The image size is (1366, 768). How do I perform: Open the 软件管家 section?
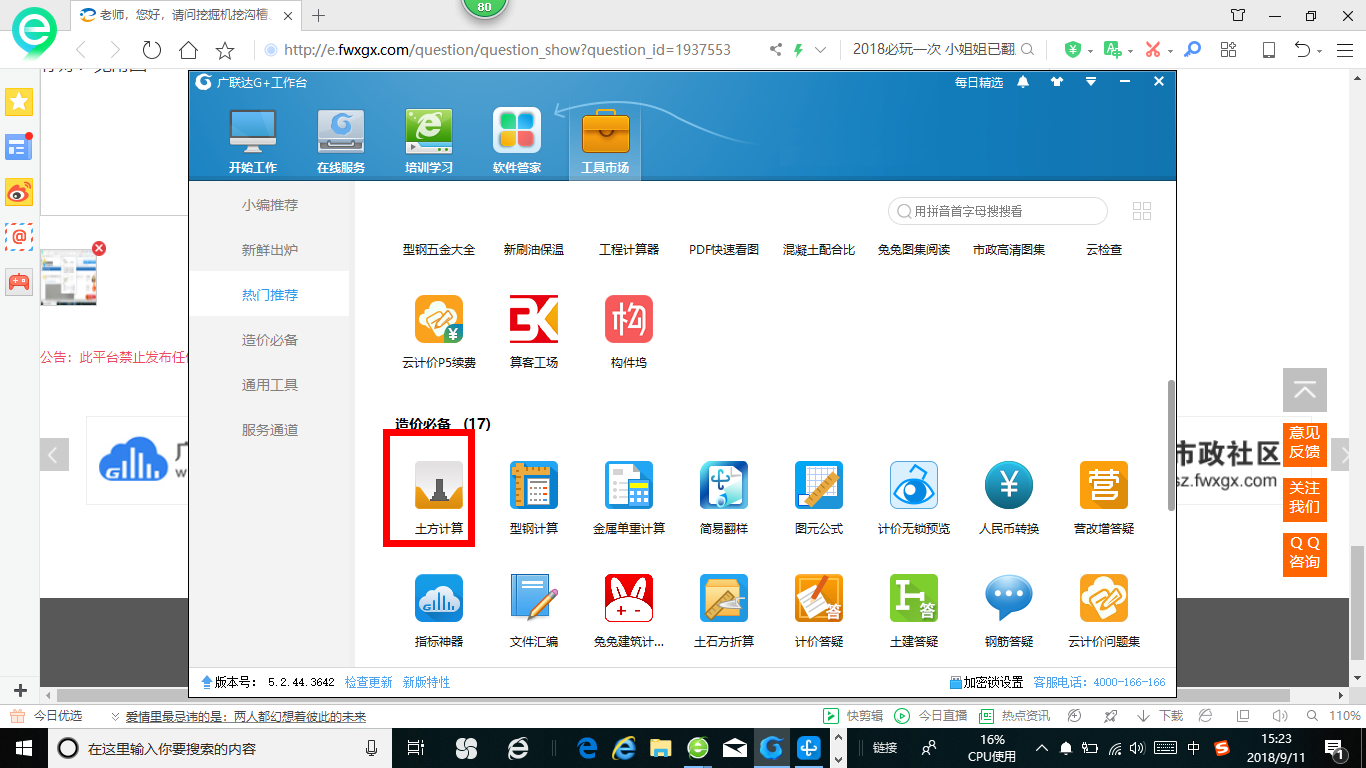(x=517, y=141)
